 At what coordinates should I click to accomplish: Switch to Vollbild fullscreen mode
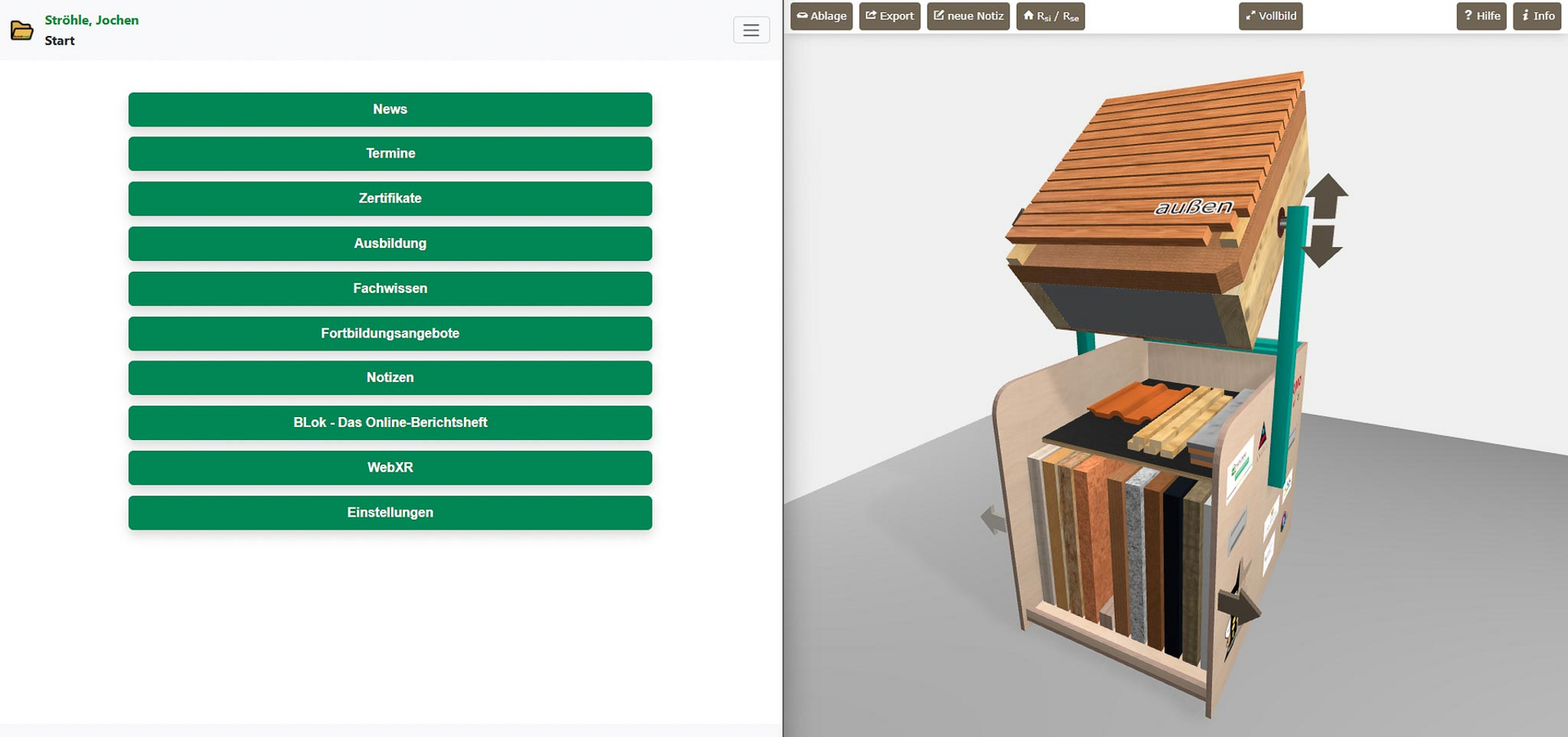[x=1270, y=16]
